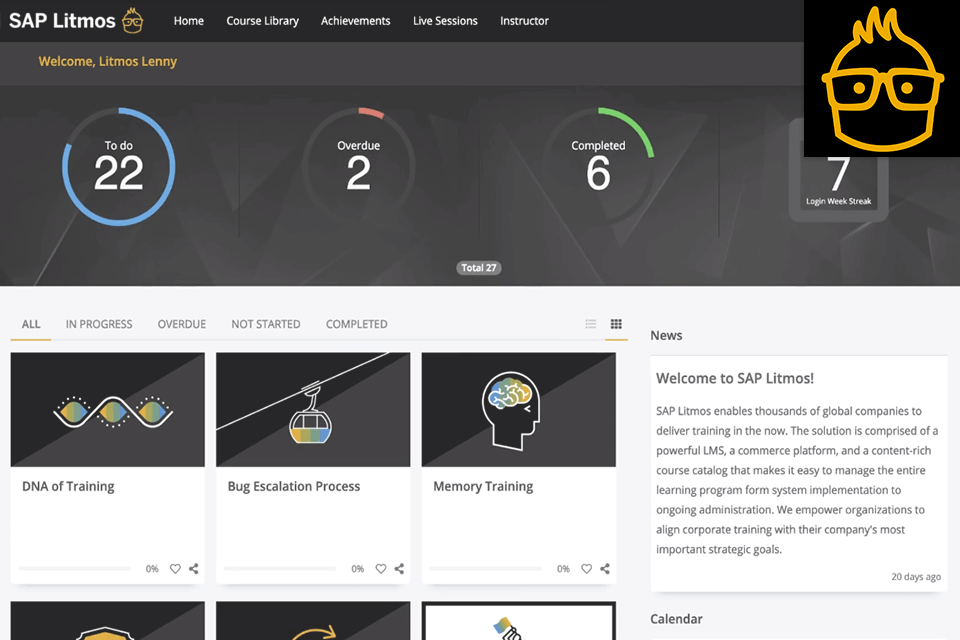Share the Memory Training course
960x640 pixels.
point(605,569)
